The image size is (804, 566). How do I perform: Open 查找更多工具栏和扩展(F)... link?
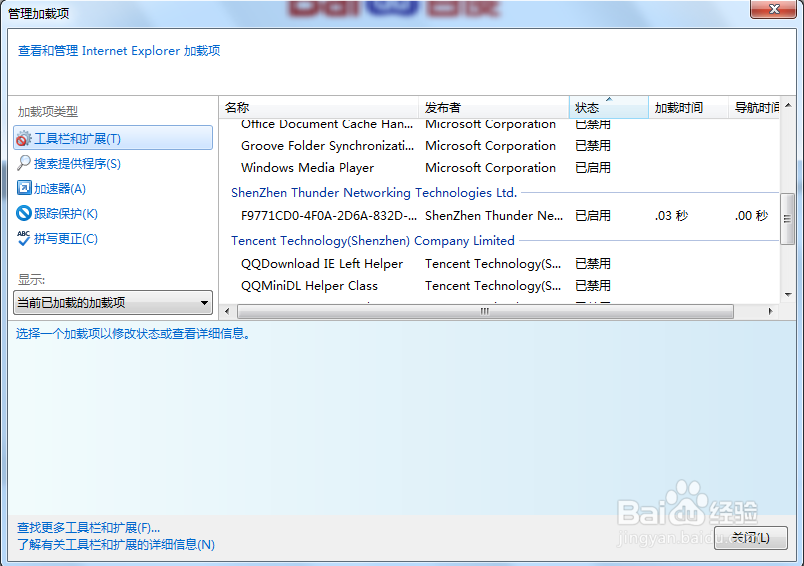(88, 528)
